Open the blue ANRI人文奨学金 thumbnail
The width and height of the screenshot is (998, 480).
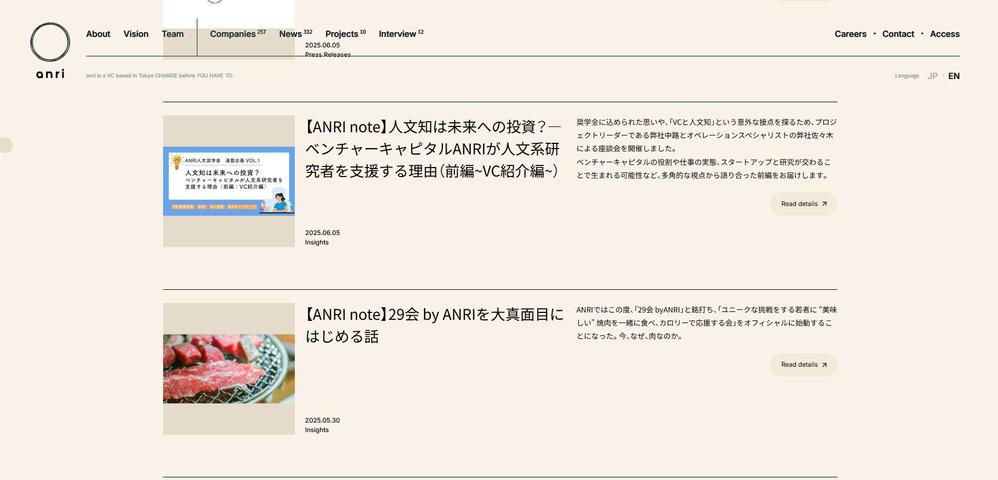coord(228,181)
